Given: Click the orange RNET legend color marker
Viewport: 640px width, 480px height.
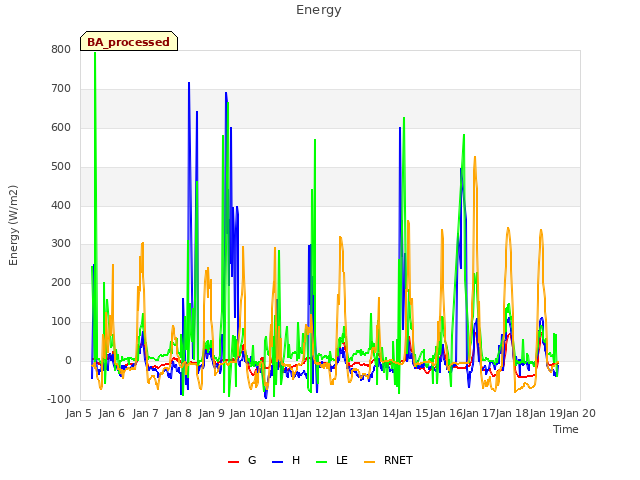Looking at the screenshot, I should pos(369,462).
